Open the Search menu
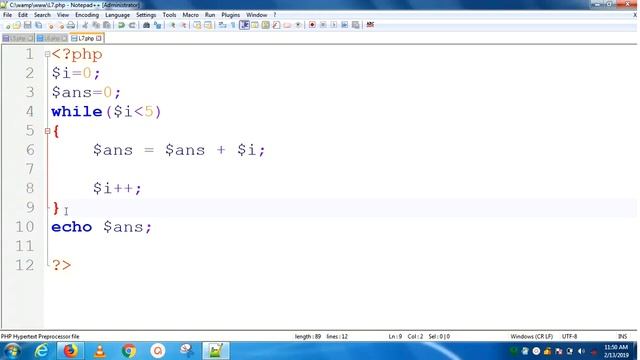This screenshot has height=360, width=640. click(x=42, y=15)
